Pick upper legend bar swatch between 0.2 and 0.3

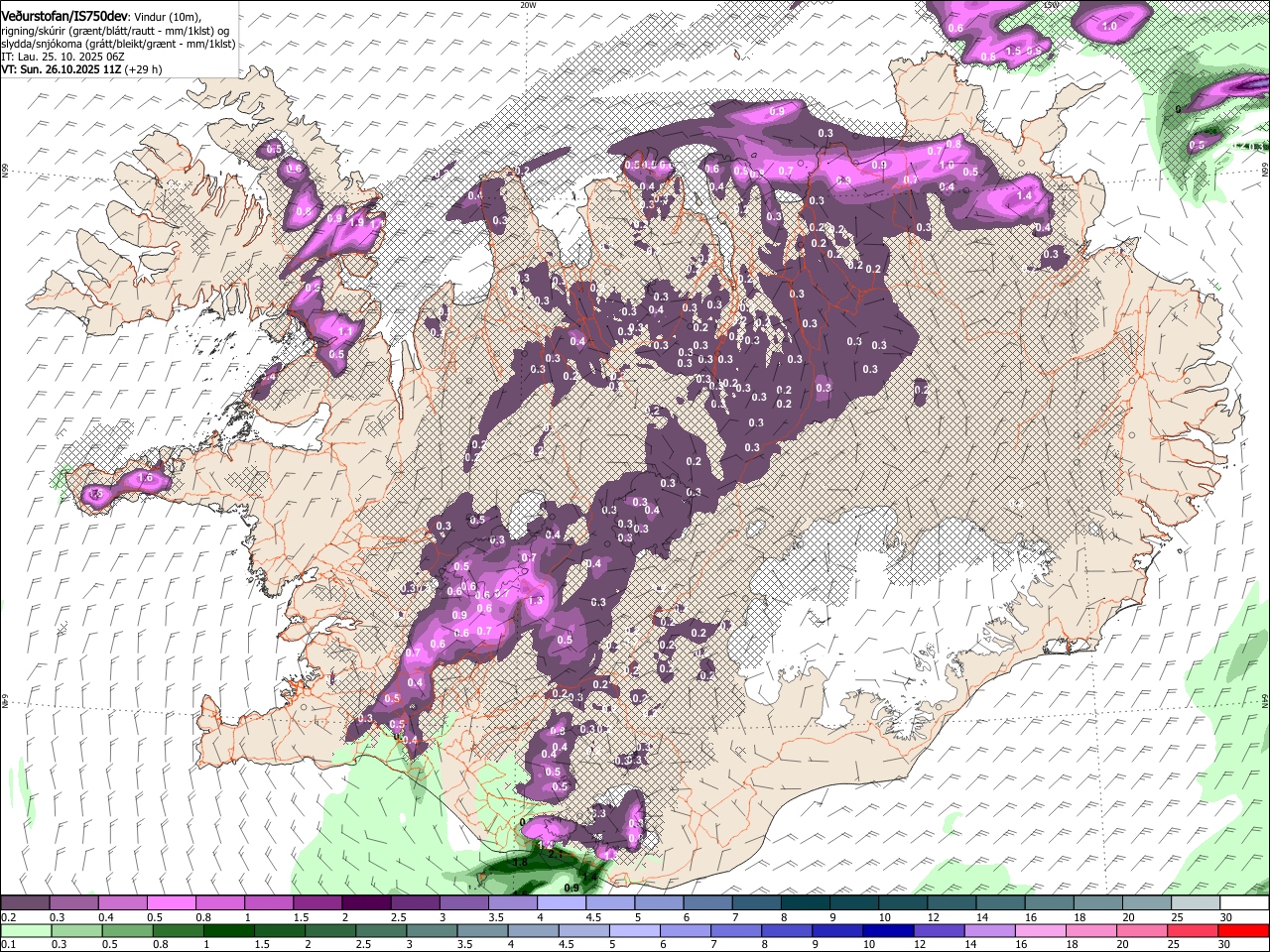click(x=25, y=903)
